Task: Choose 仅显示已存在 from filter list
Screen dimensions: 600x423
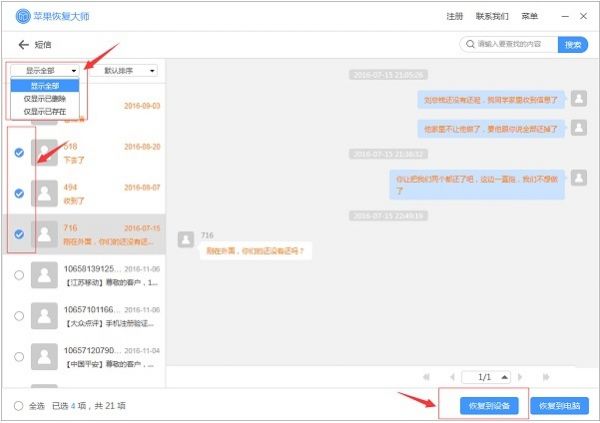Action: coord(46,111)
